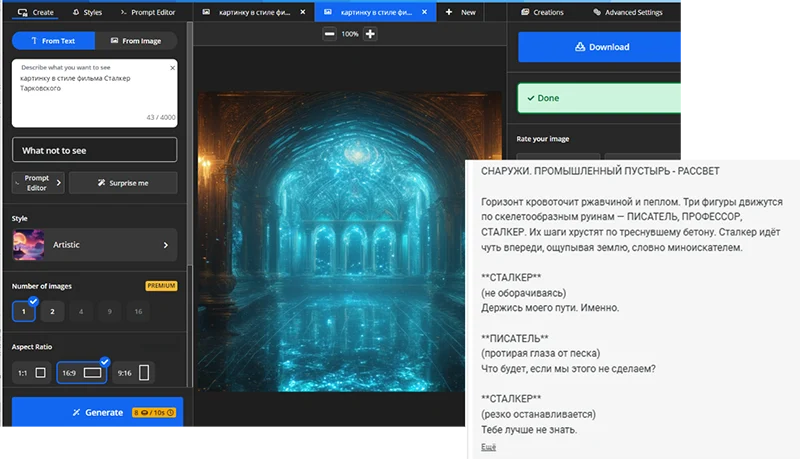Image resolution: width=800 pixels, height=459 pixels.
Task: Click the What not to see field
Action: point(94,150)
